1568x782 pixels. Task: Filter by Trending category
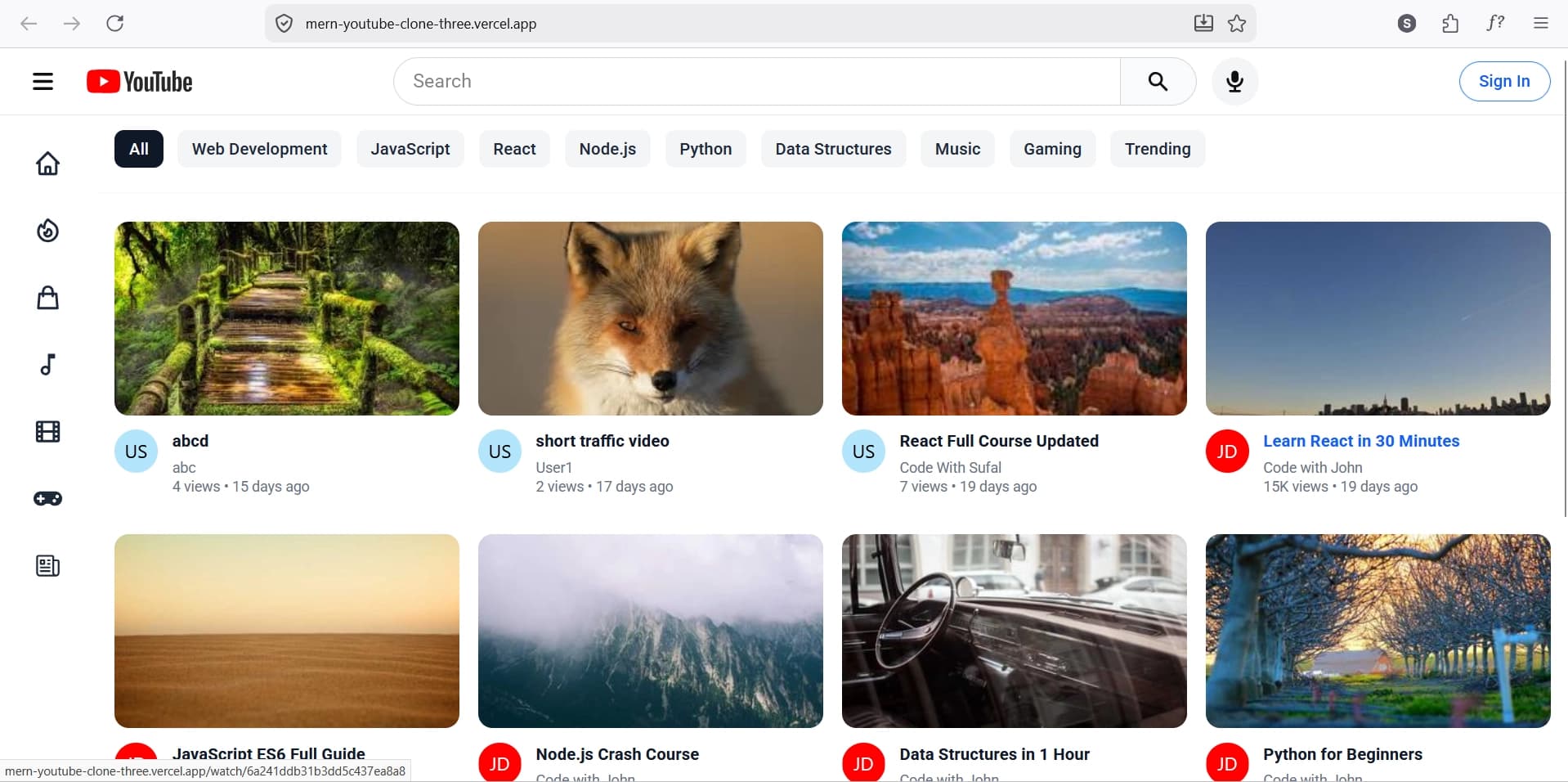point(1158,149)
